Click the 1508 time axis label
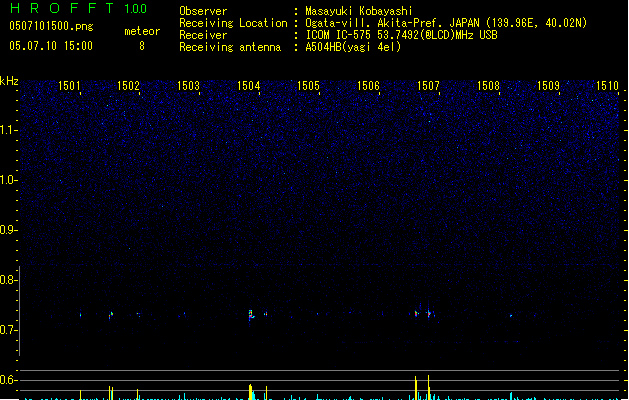The height and width of the screenshot is (400, 629). [488, 86]
